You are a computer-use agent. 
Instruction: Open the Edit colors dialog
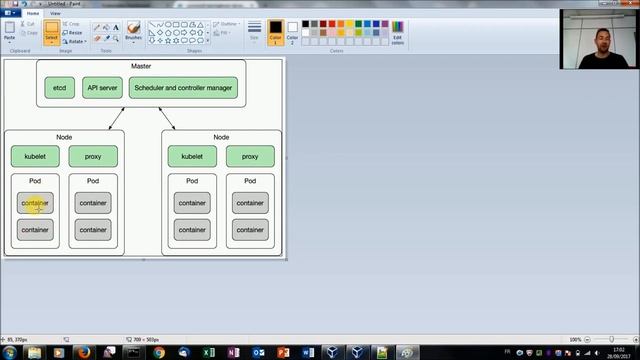[398, 33]
